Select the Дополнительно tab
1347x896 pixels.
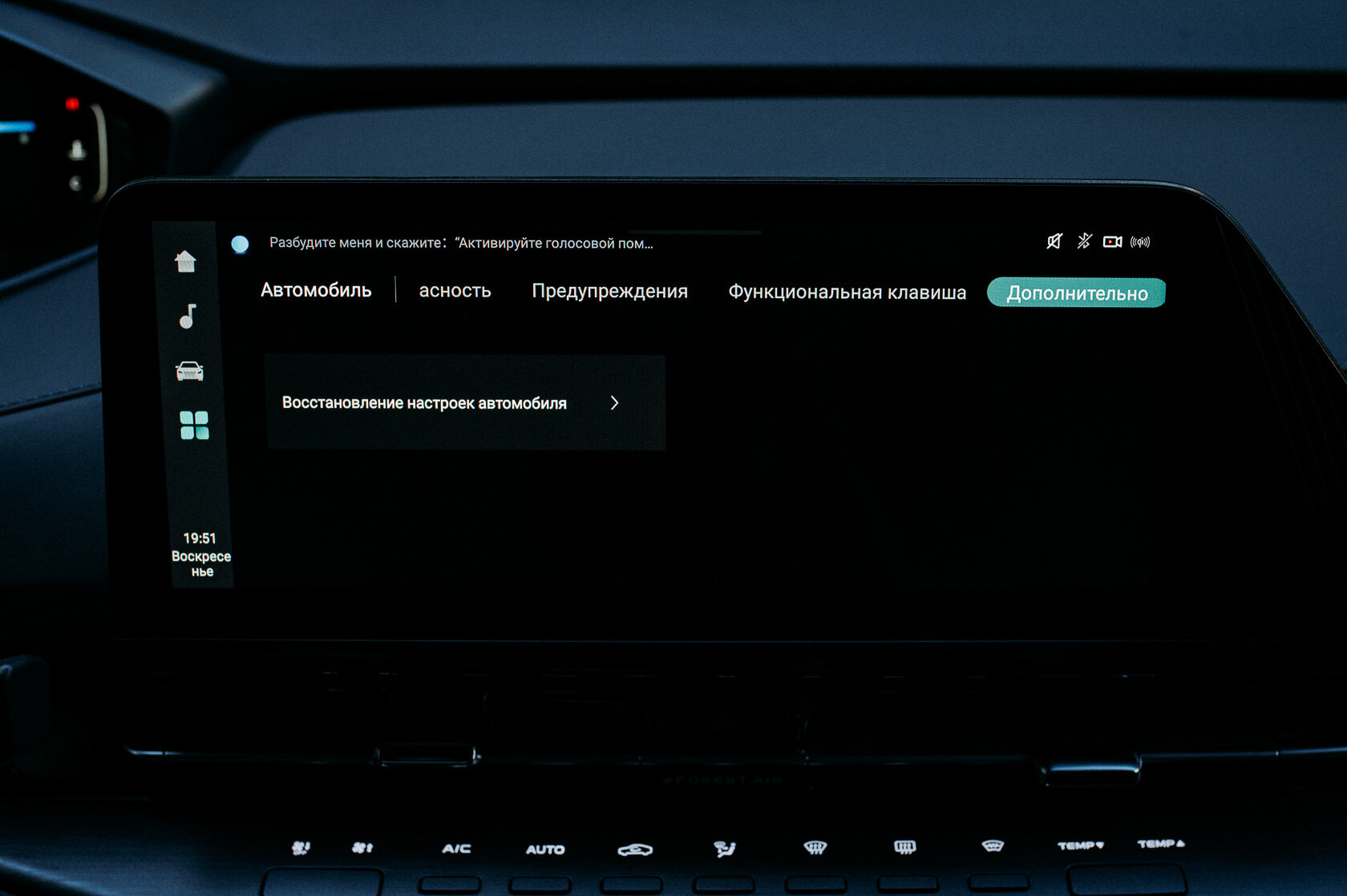[x=1076, y=293]
